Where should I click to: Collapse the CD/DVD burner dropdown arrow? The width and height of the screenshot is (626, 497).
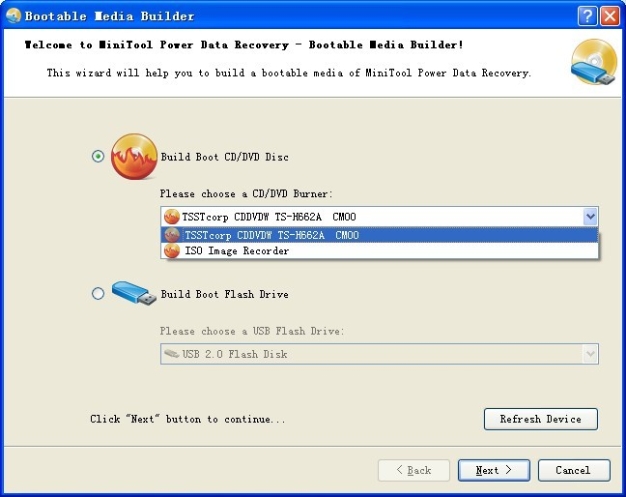(590, 217)
